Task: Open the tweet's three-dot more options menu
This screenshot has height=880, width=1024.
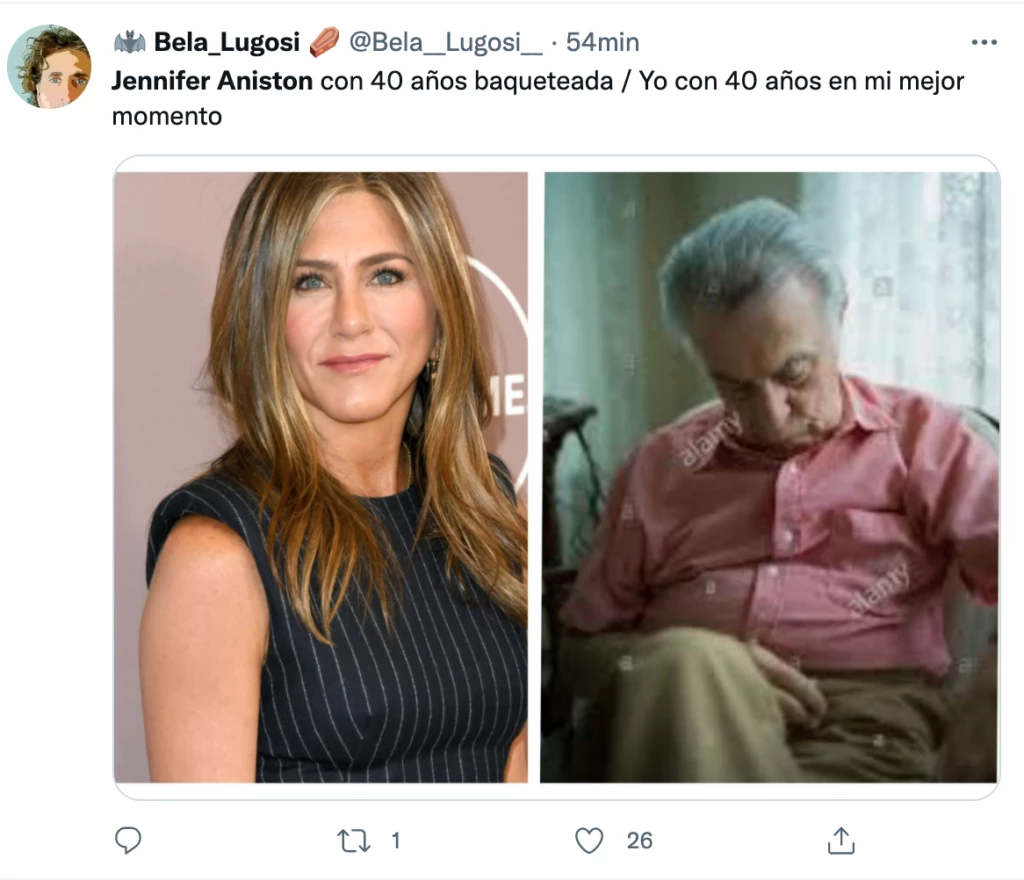Action: point(984,43)
